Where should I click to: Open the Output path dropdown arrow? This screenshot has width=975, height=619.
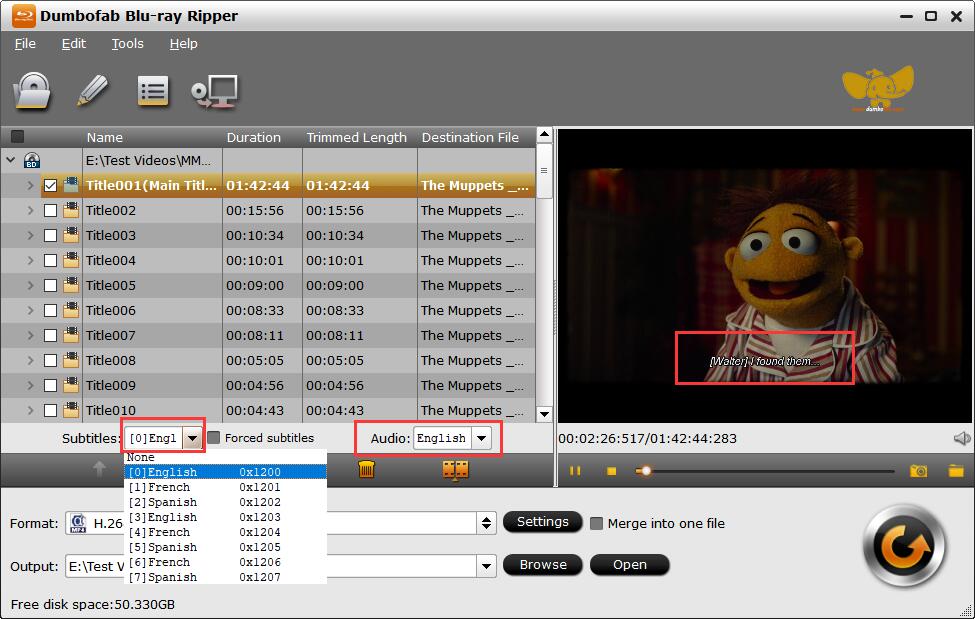(486, 566)
